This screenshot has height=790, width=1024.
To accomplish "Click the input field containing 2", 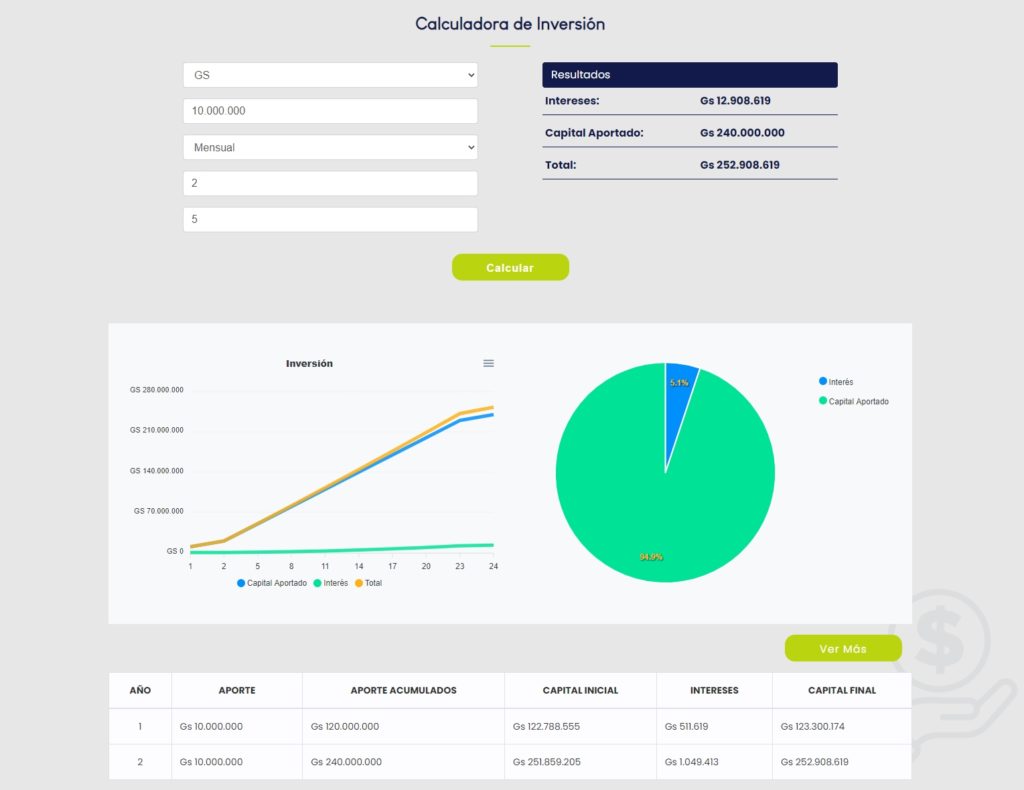I will tap(330, 183).
